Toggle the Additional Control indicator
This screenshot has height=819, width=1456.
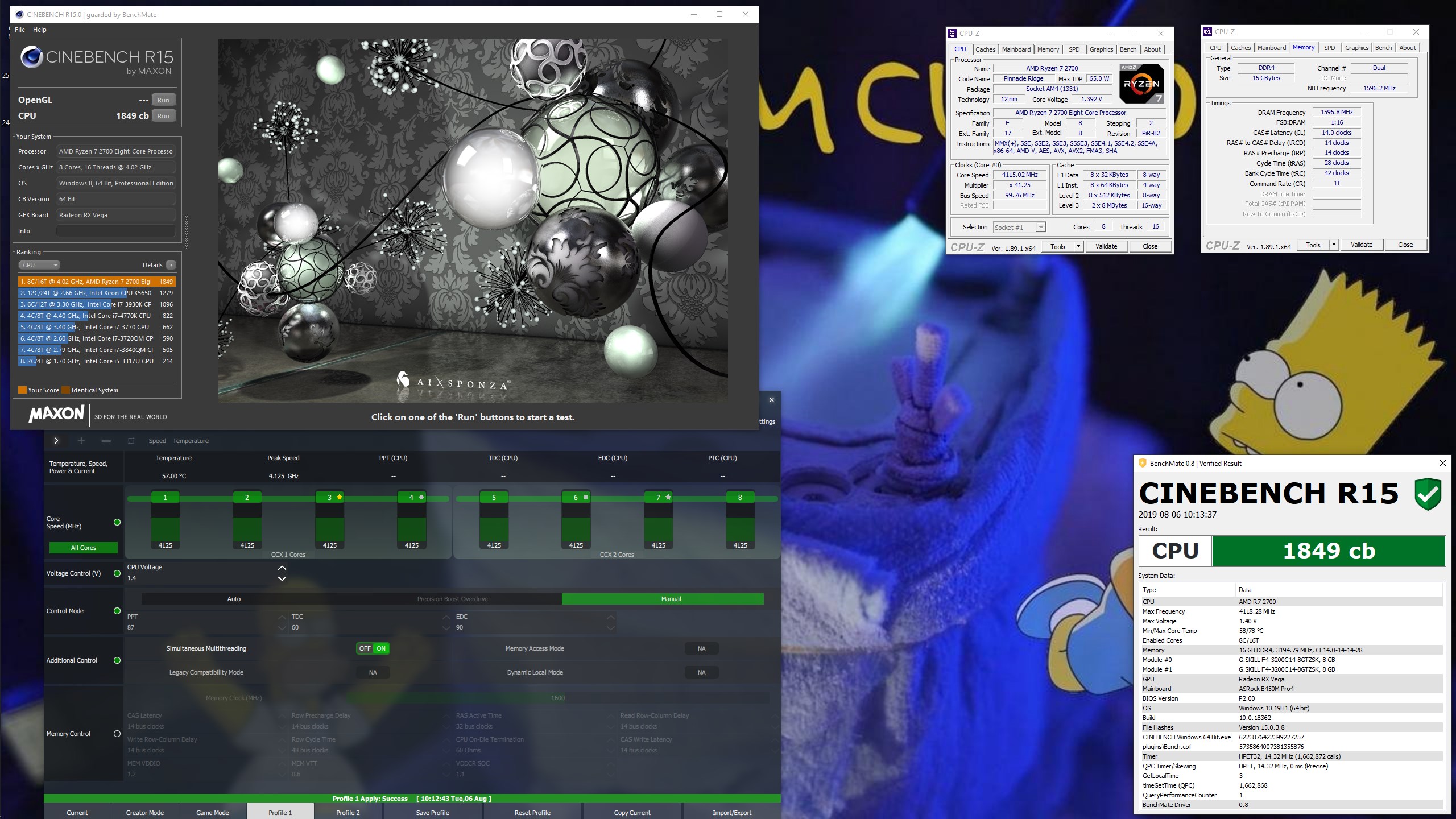pos(117,660)
